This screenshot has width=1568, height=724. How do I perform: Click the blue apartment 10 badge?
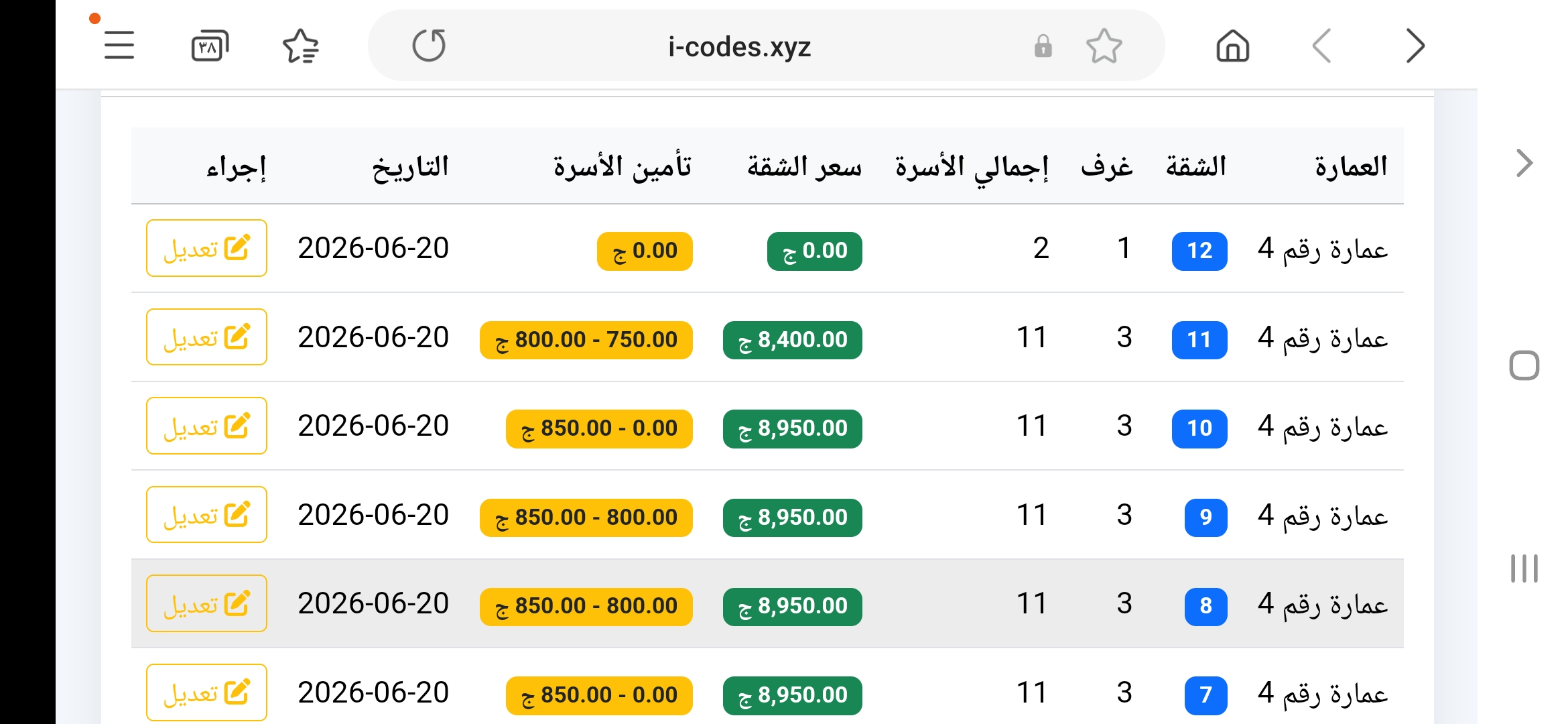[x=1199, y=428]
